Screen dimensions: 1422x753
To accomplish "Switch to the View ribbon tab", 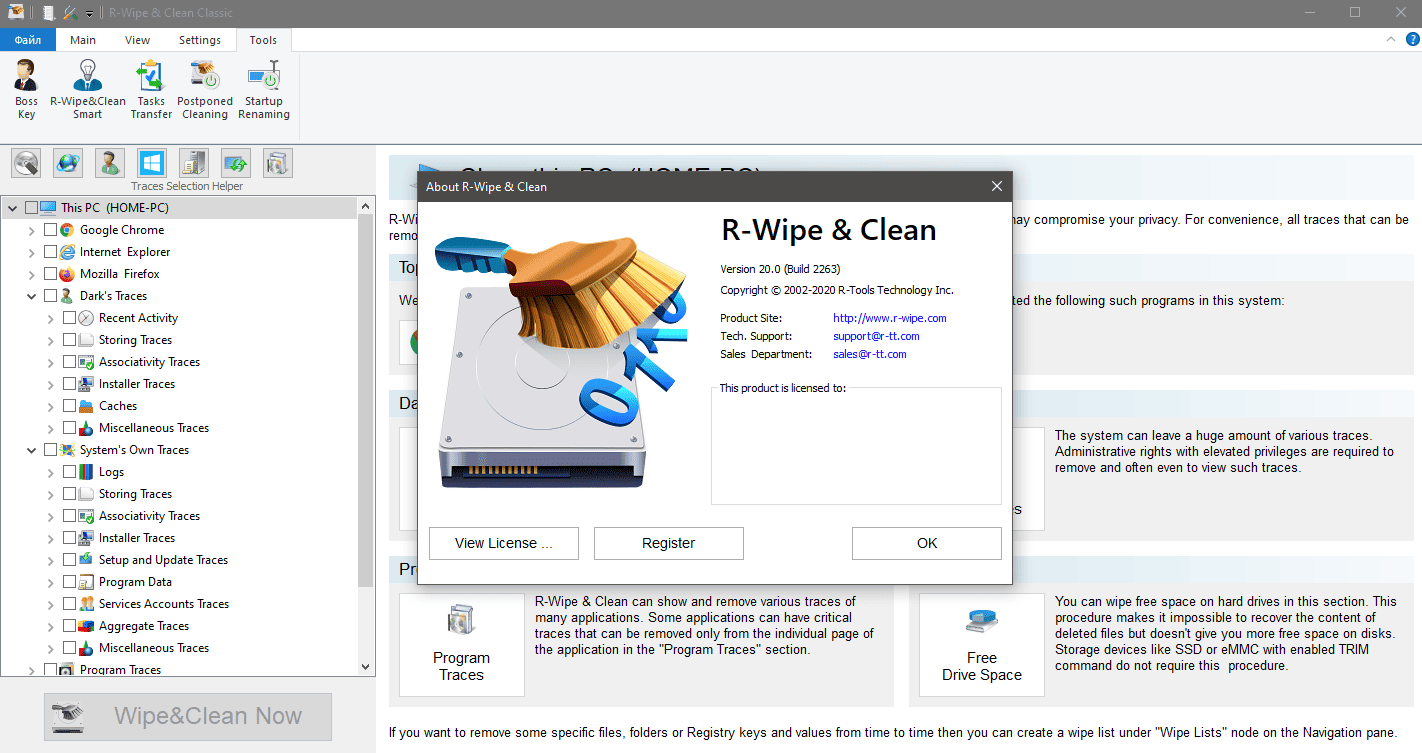I will click(137, 40).
